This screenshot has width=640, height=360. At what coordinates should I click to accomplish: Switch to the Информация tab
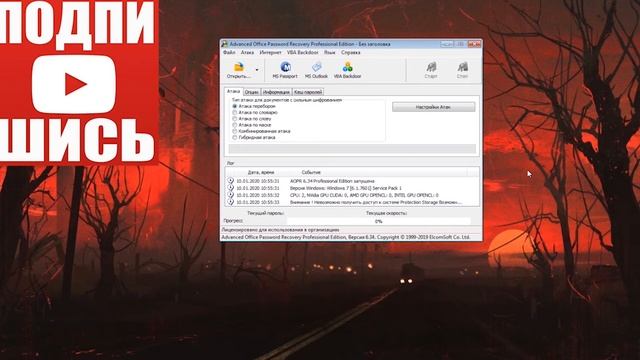[x=276, y=92]
